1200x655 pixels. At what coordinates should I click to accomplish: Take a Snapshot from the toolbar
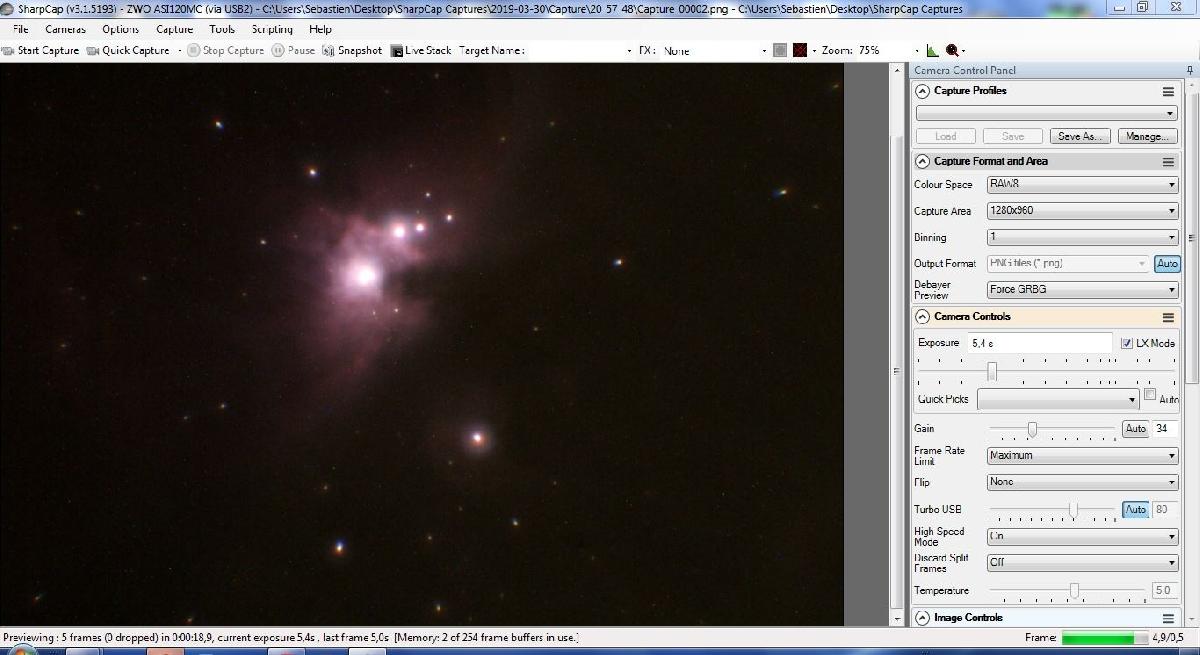(352, 50)
